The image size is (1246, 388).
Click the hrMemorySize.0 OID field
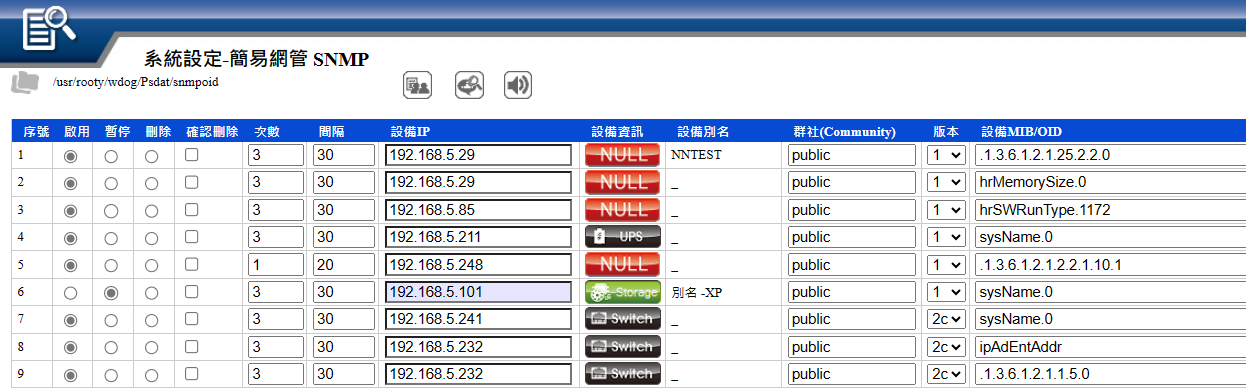(1110, 182)
